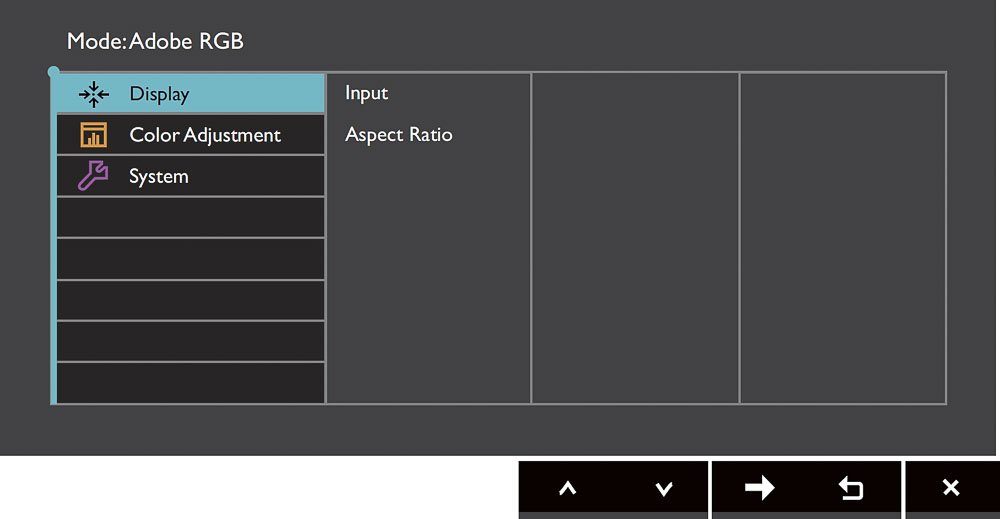Click the Mode: Adobe RGB title text
1000x519 pixels.
pyautogui.click(x=156, y=41)
